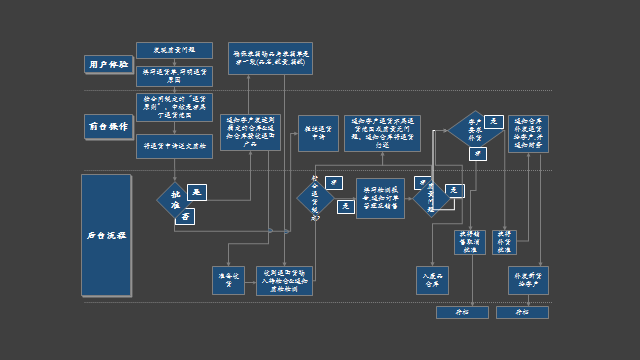Select 存档 box beneath 补发新货给客户
The width and height of the screenshot is (640, 360).
point(522,312)
